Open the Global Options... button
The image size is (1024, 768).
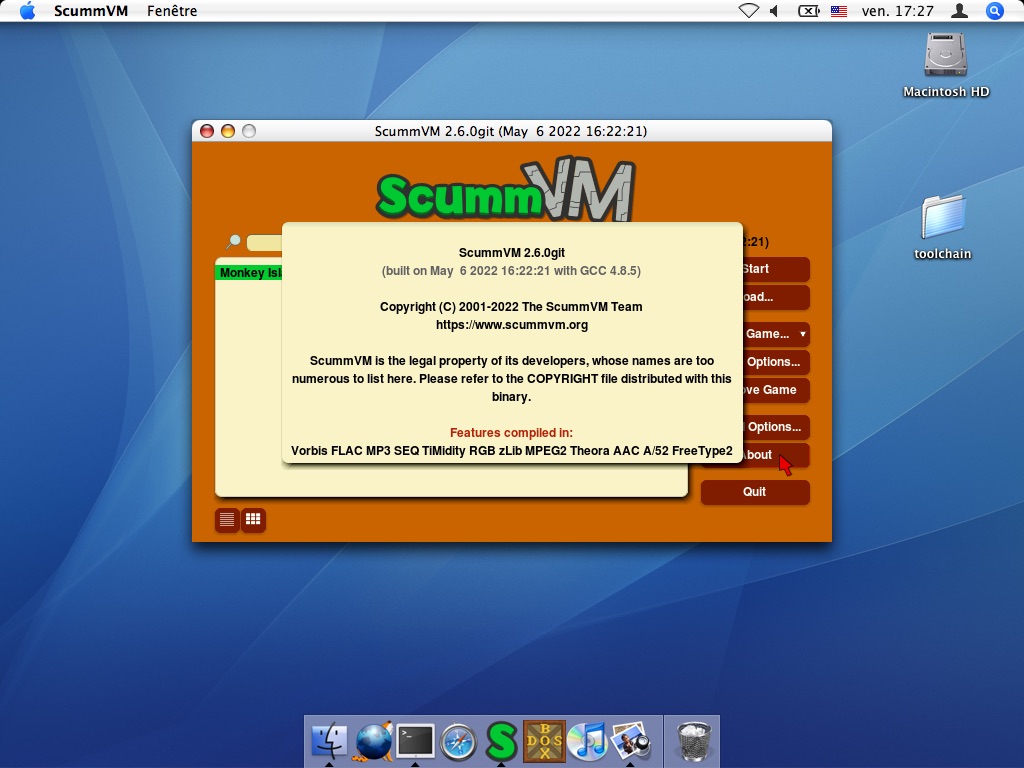coord(775,427)
